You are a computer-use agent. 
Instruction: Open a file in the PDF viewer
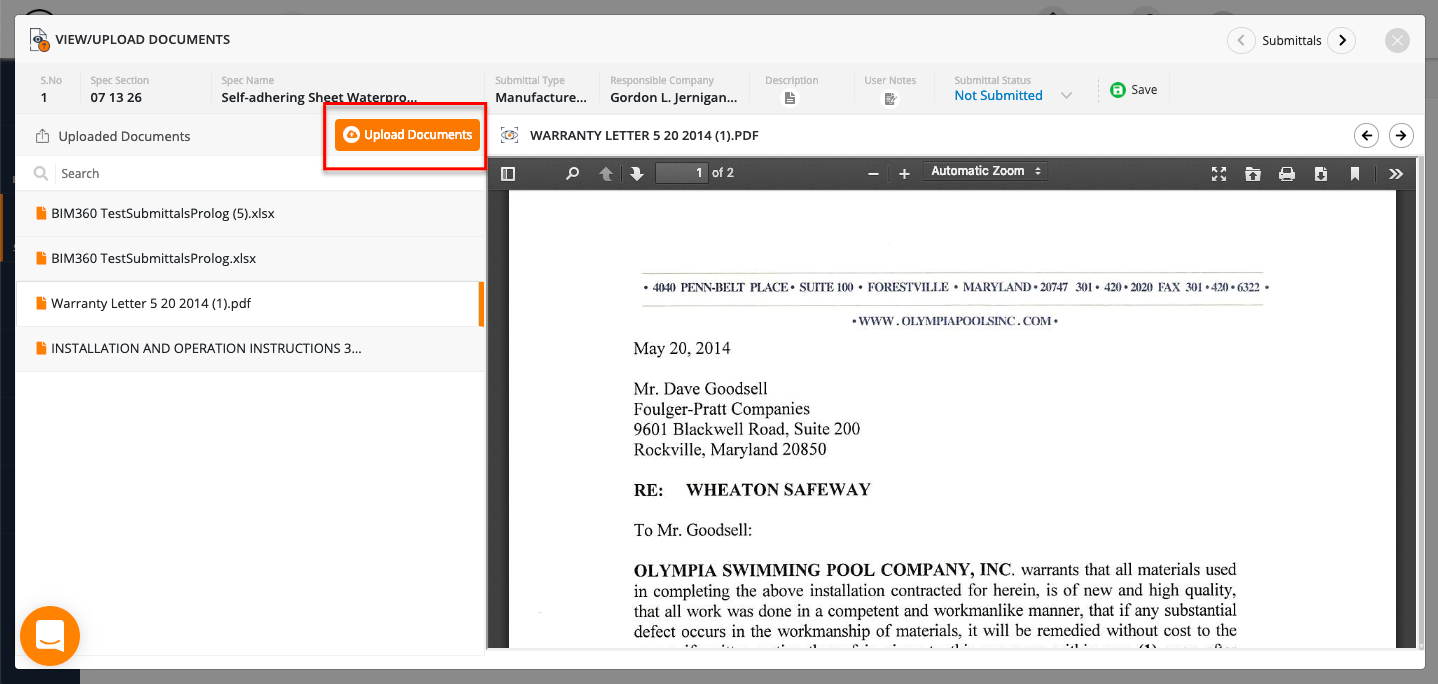click(x=1253, y=174)
